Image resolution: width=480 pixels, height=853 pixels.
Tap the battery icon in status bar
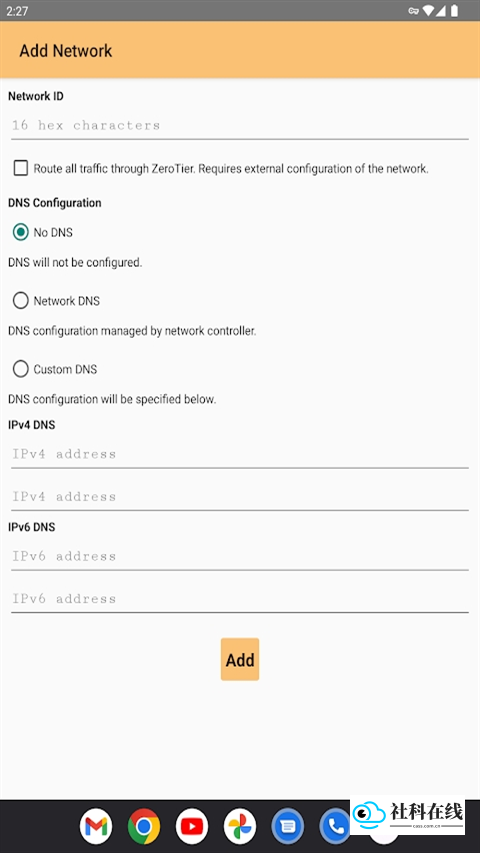click(x=454, y=10)
